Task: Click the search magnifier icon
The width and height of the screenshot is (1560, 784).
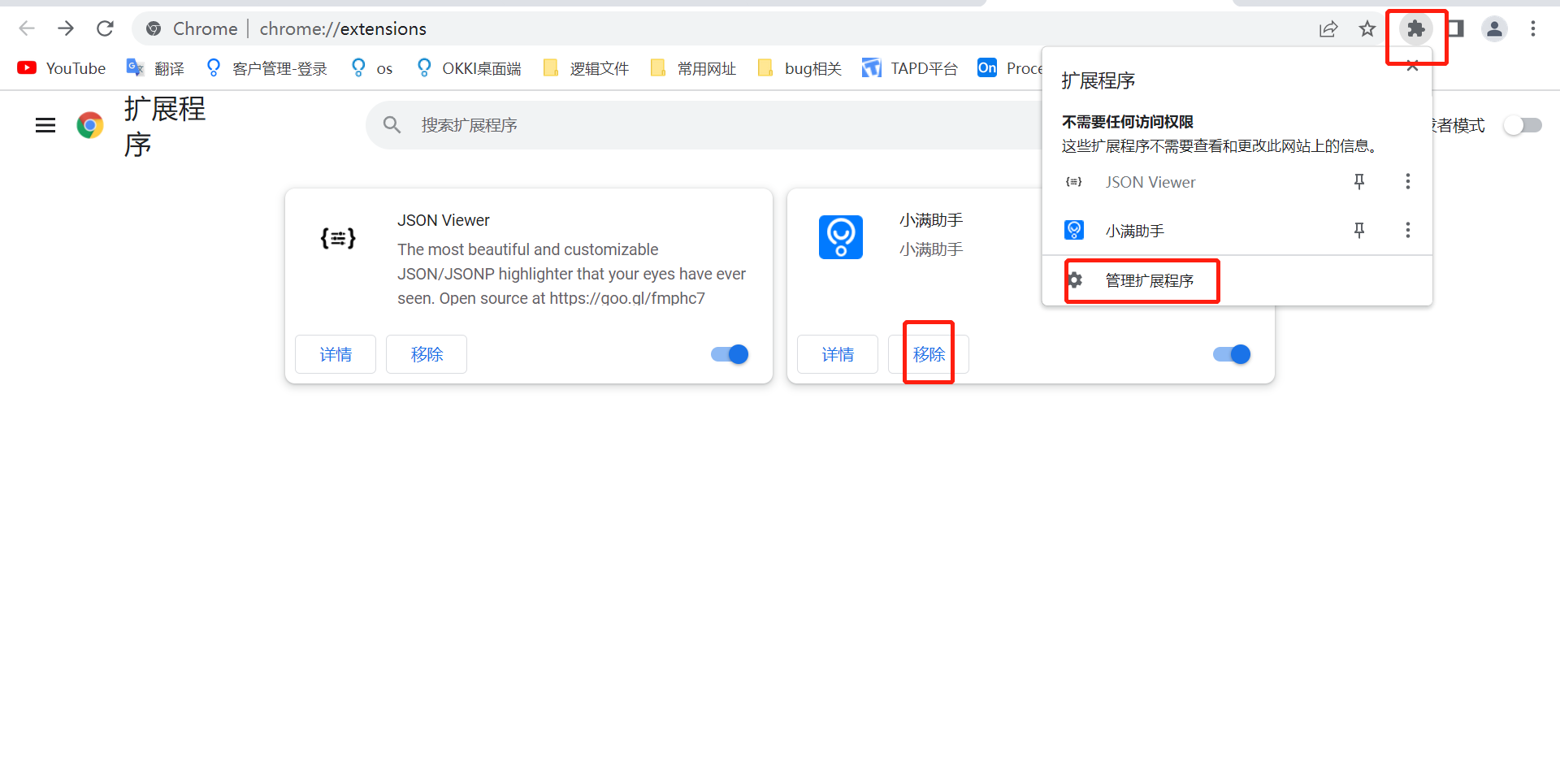Action: tap(392, 125)
